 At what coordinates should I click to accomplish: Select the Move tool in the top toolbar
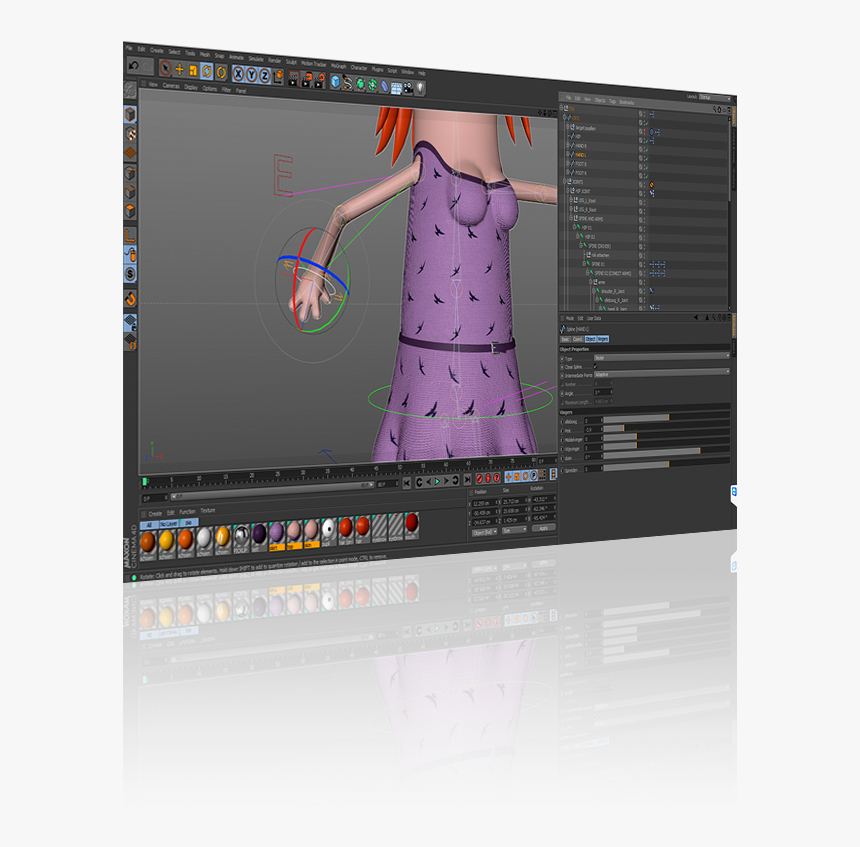pyautogui.click(x=179, y=70)
